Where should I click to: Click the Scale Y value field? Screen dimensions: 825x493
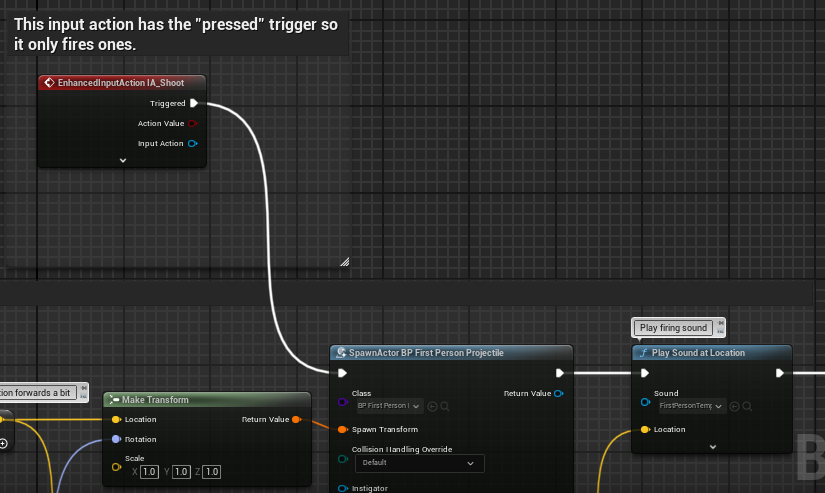181,472
